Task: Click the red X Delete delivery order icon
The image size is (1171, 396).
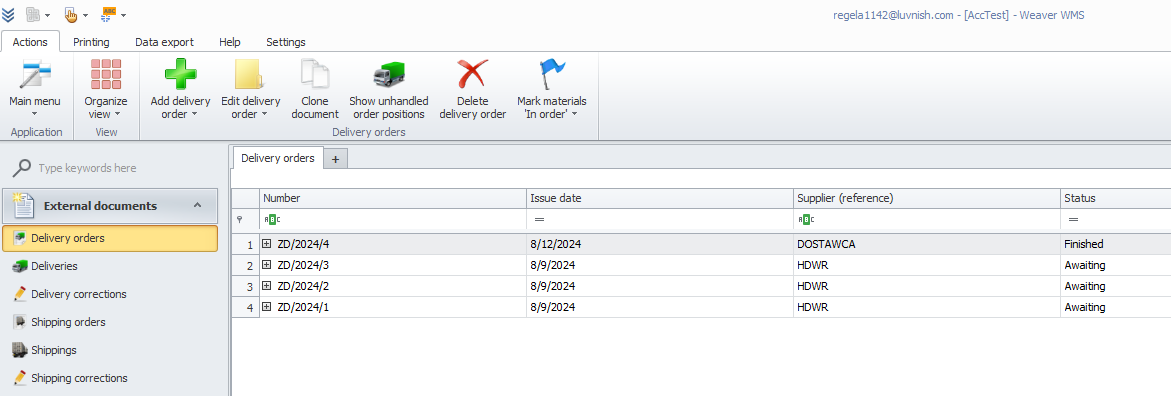Action: click(x=473, y=74)
